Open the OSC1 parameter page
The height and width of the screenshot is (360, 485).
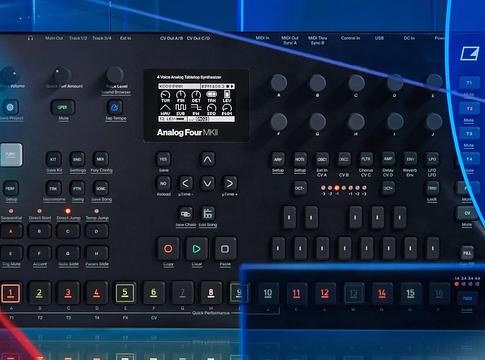click(322, 159)
